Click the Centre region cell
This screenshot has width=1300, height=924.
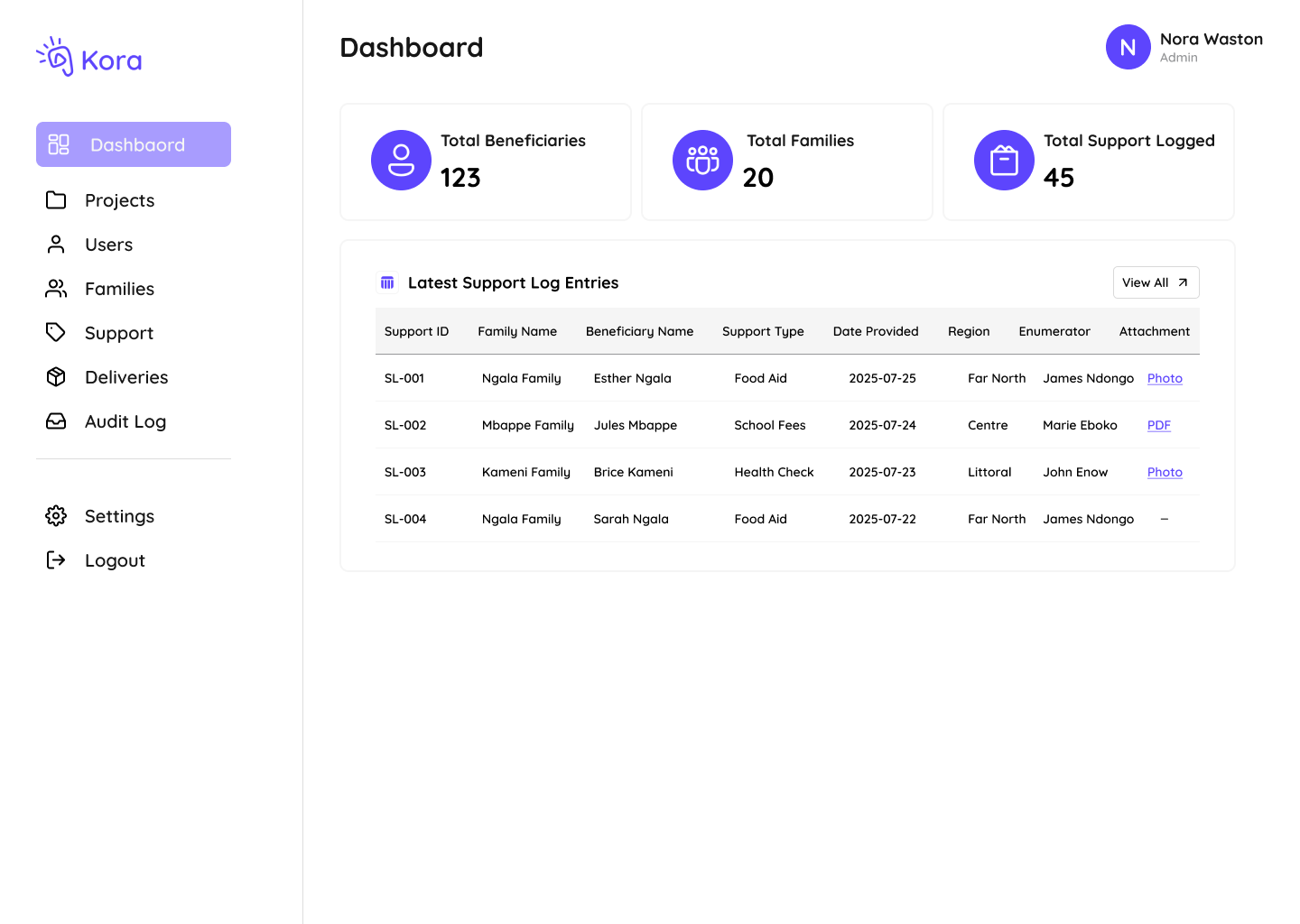(988, 425)
